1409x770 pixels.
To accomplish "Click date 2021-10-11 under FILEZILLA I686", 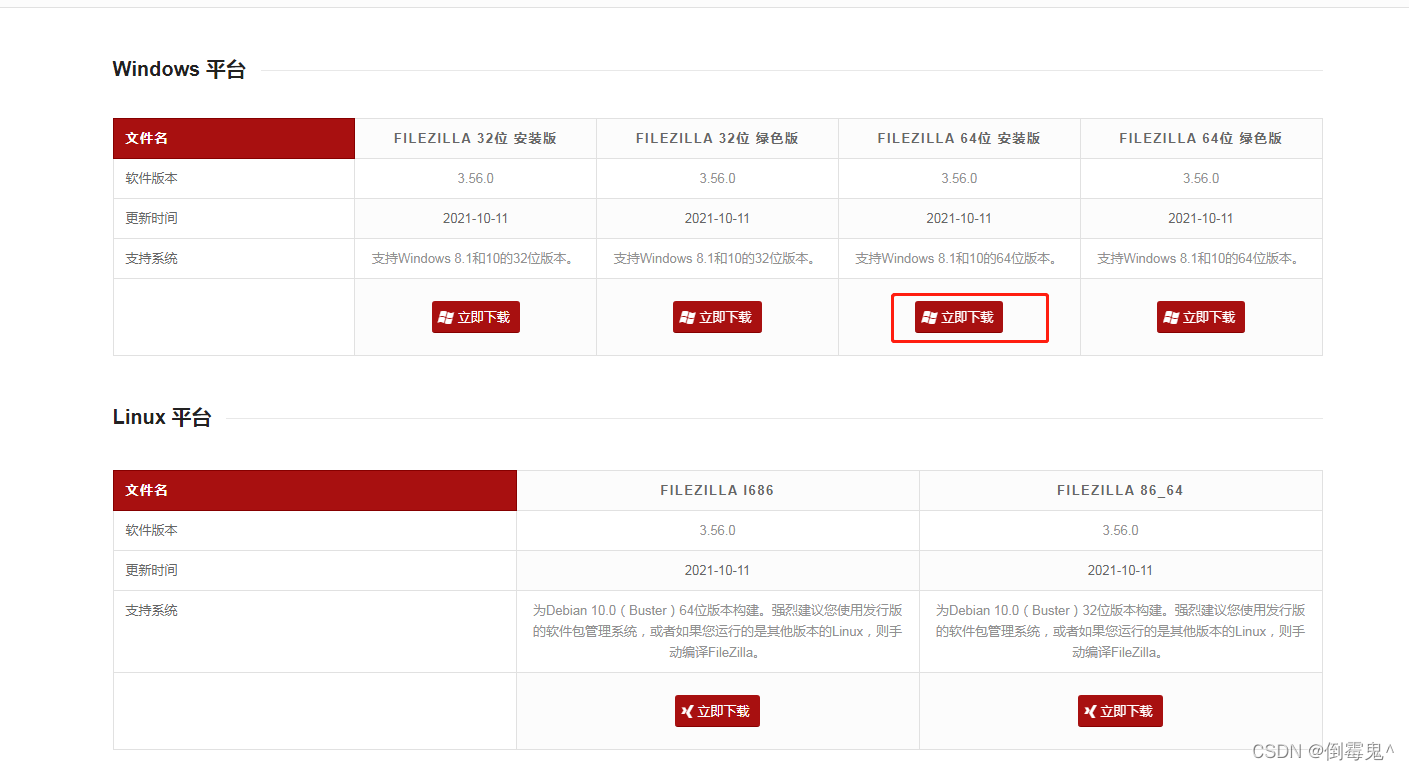I will (x=718, y=570).
